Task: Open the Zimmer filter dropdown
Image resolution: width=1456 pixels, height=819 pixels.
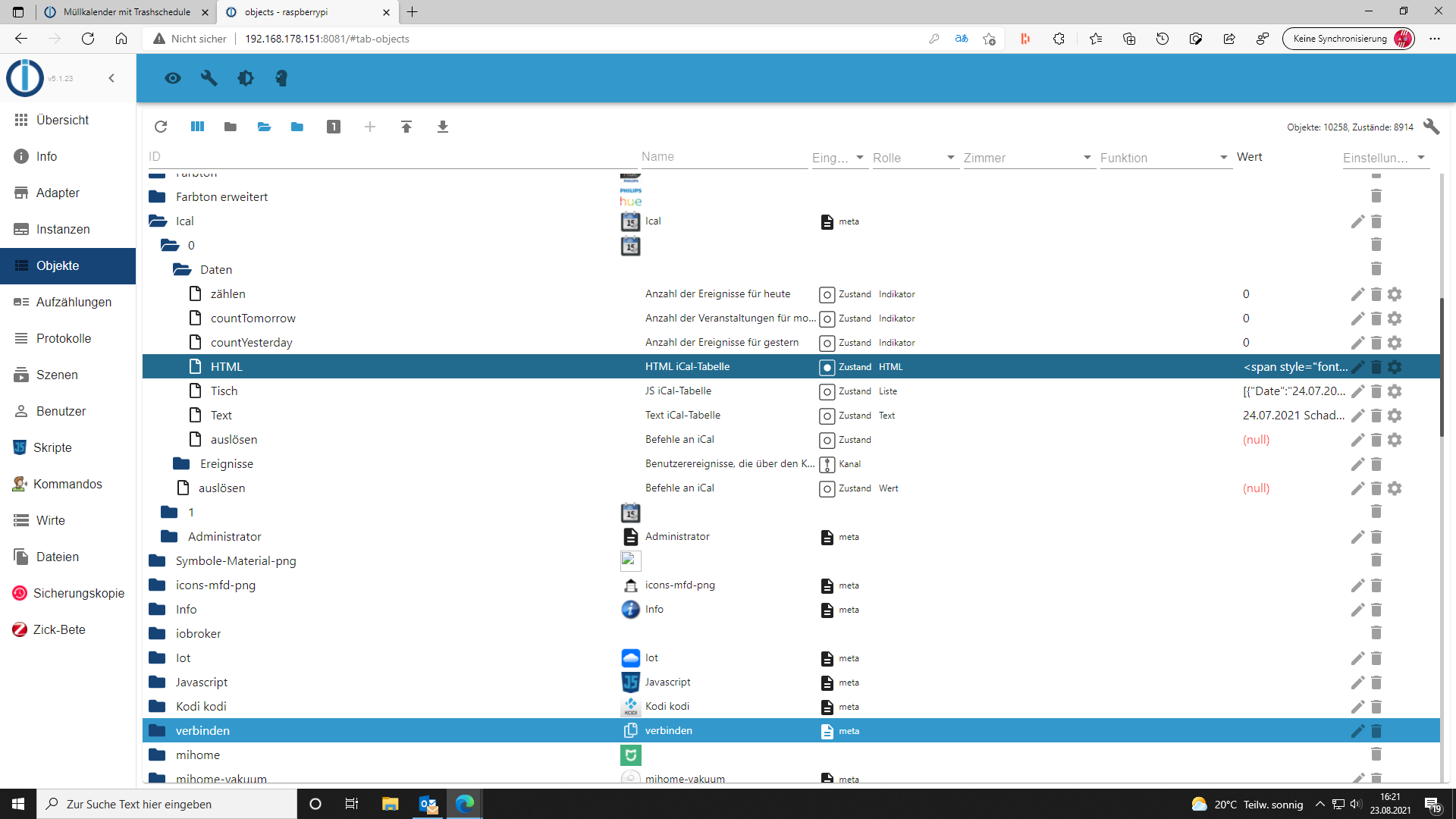Action: pyautogui.click(x=1028, y=158)
